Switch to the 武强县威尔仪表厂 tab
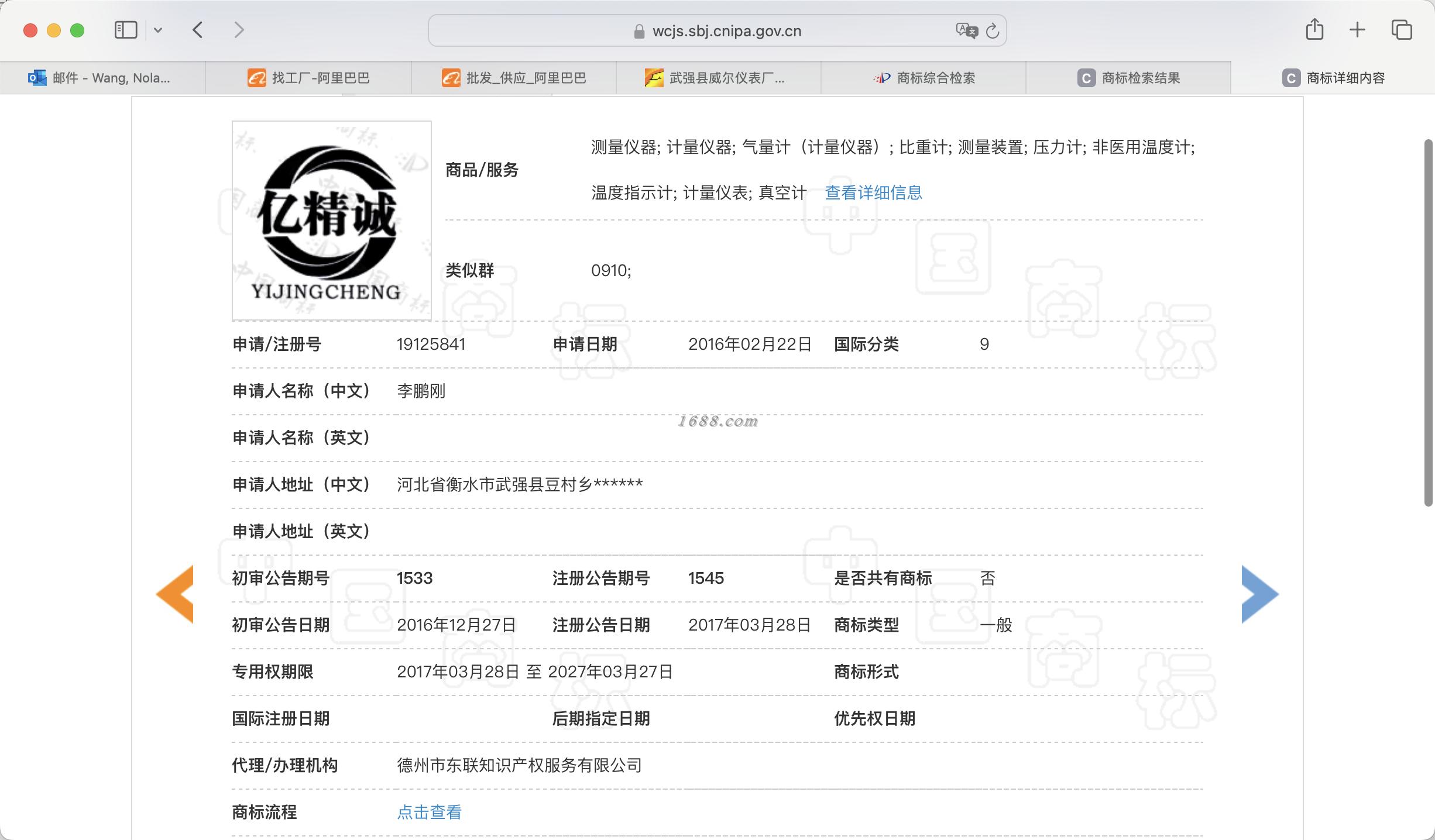 (x=715, y=78)
